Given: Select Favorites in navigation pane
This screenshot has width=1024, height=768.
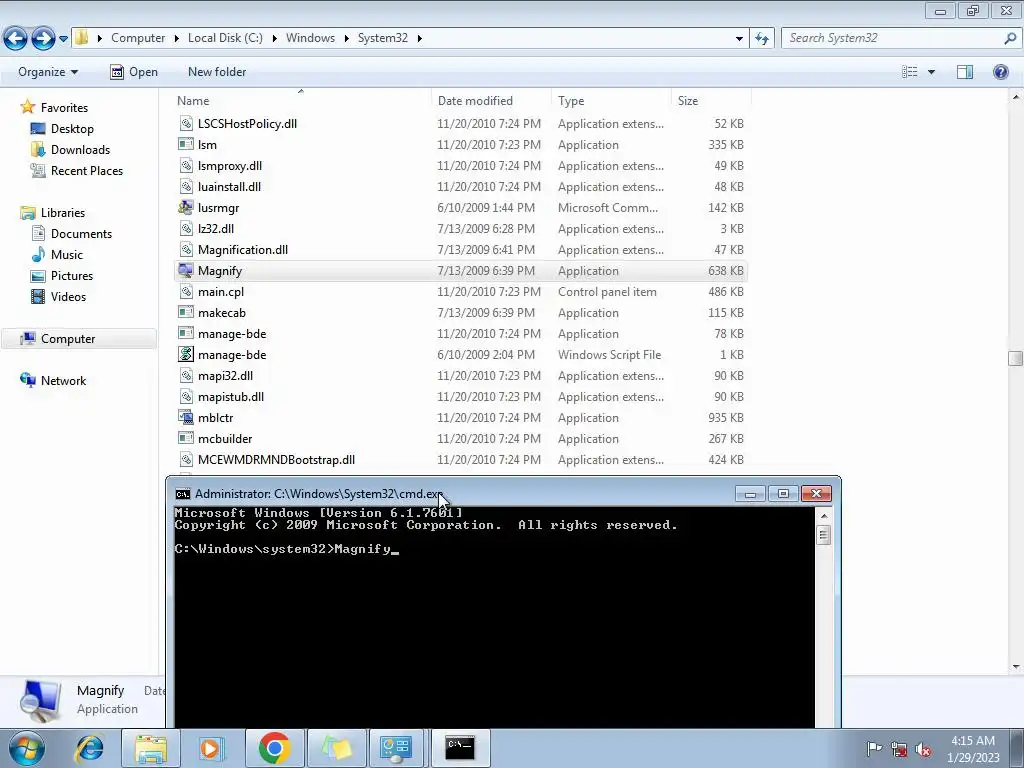Looking at the screenshot, I should click(64, 108).
